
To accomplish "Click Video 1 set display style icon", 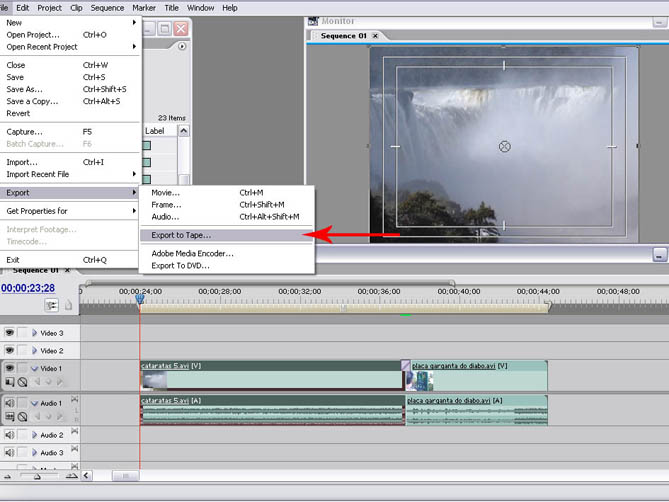I will [x=9, y=382].
